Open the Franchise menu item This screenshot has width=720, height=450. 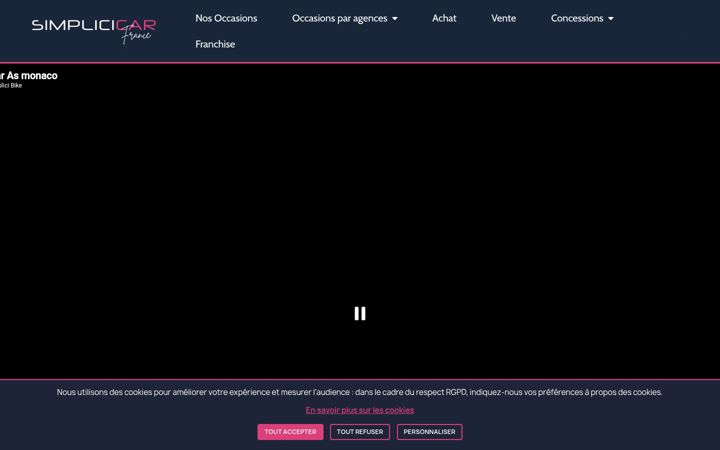215,44
